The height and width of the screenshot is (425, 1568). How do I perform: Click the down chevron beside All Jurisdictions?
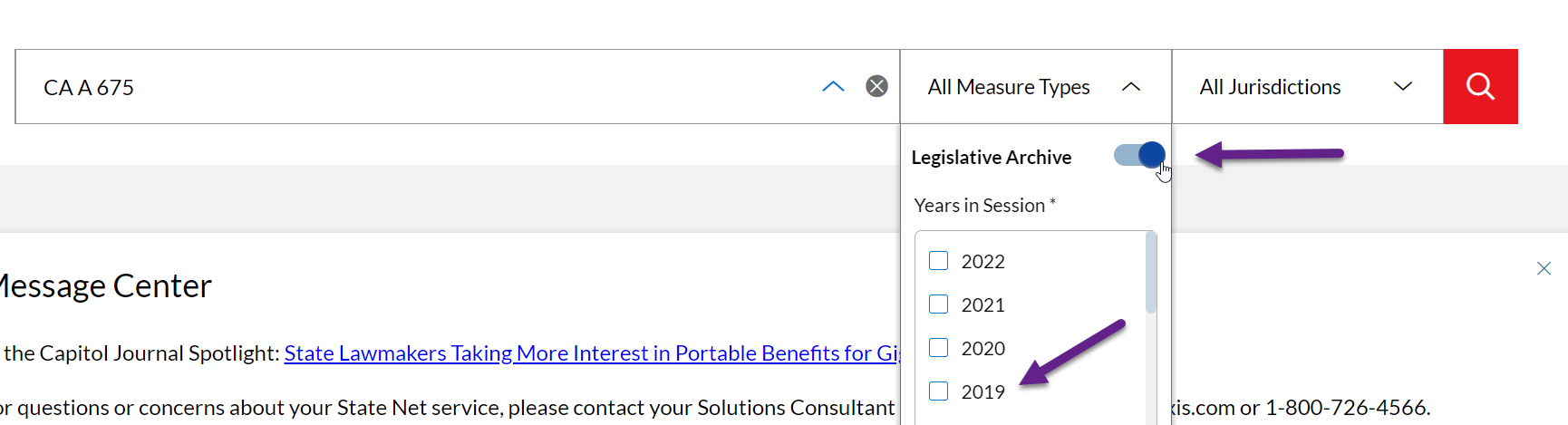pyautogui.click(x=1402, y=87)
